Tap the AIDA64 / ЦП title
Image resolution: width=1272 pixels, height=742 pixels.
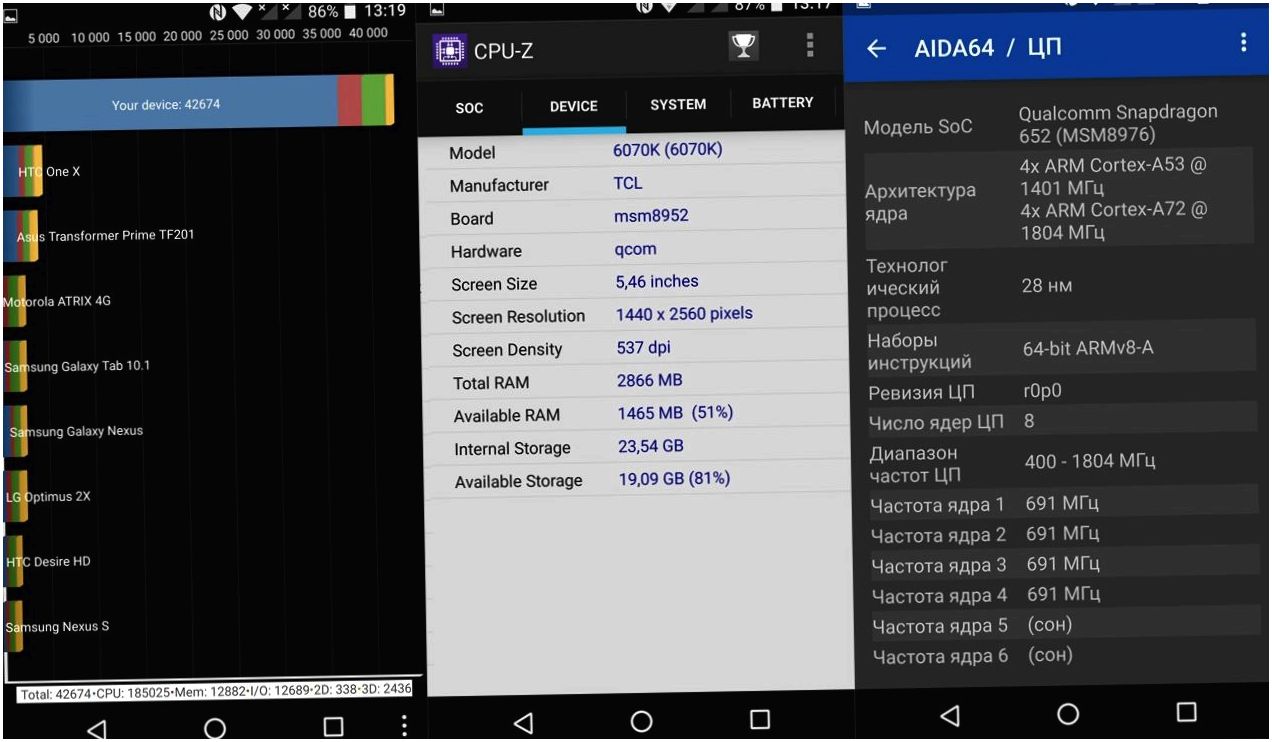pos(988,48)
